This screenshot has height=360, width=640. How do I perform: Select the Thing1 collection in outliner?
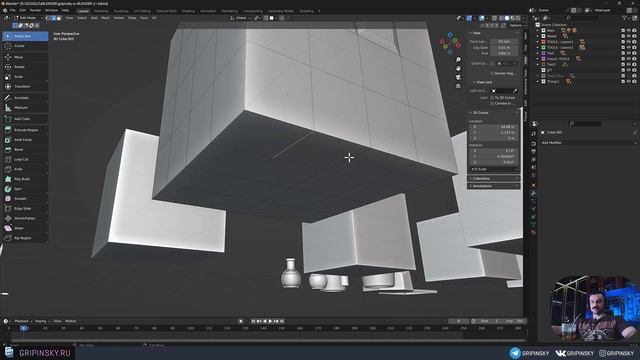(553, 82)
